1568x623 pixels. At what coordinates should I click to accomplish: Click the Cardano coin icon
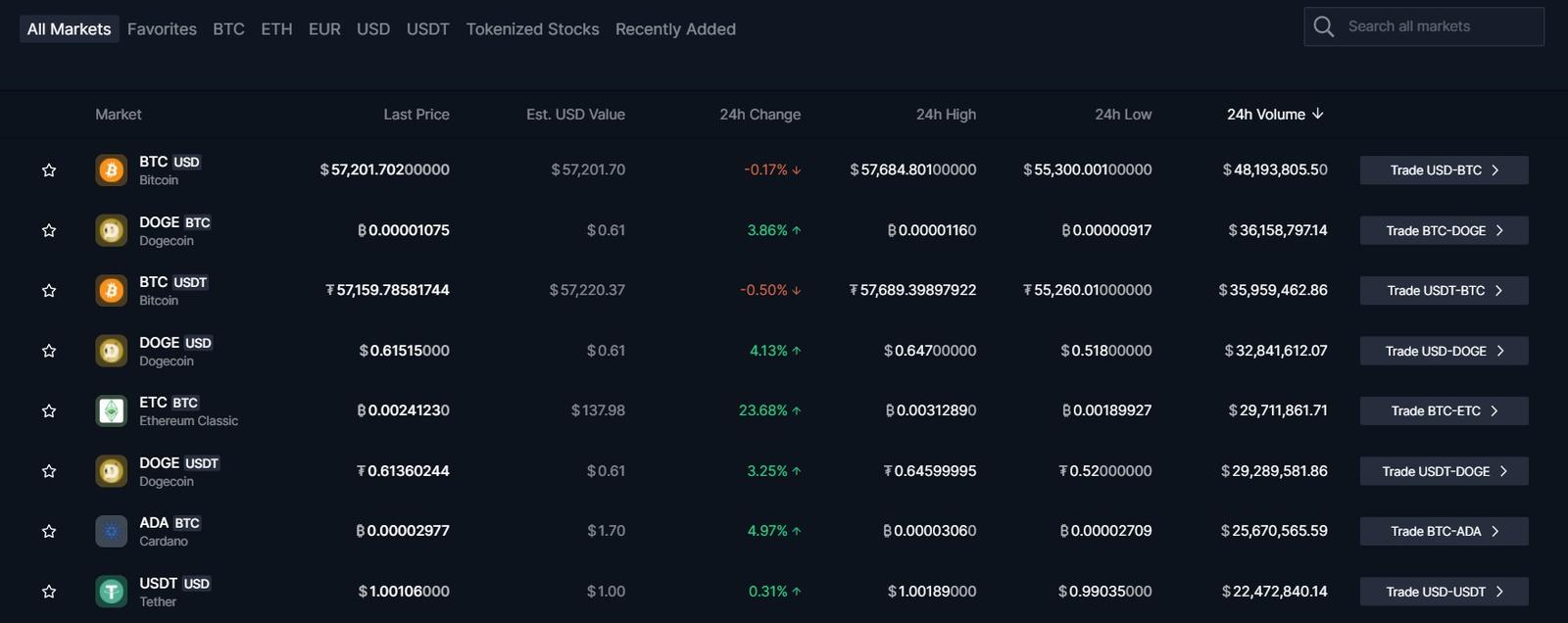coord(111,531)
